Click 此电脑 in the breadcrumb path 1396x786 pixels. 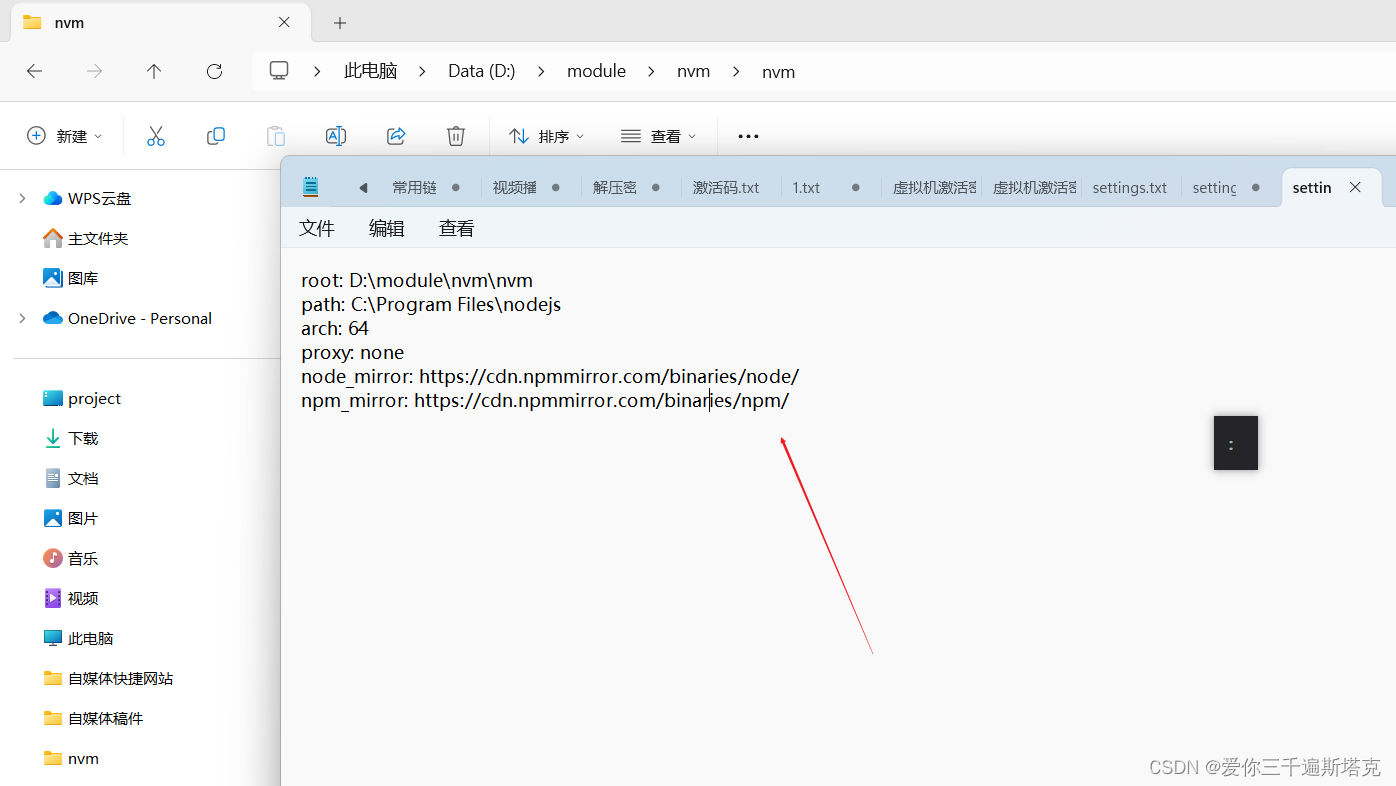point(370,71)
